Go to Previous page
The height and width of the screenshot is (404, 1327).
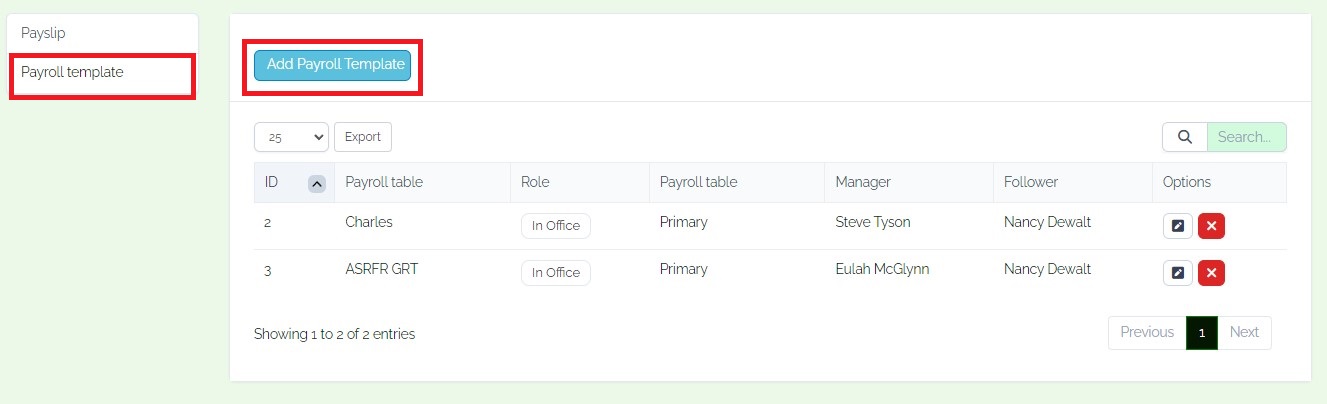tap(1147, 333)
